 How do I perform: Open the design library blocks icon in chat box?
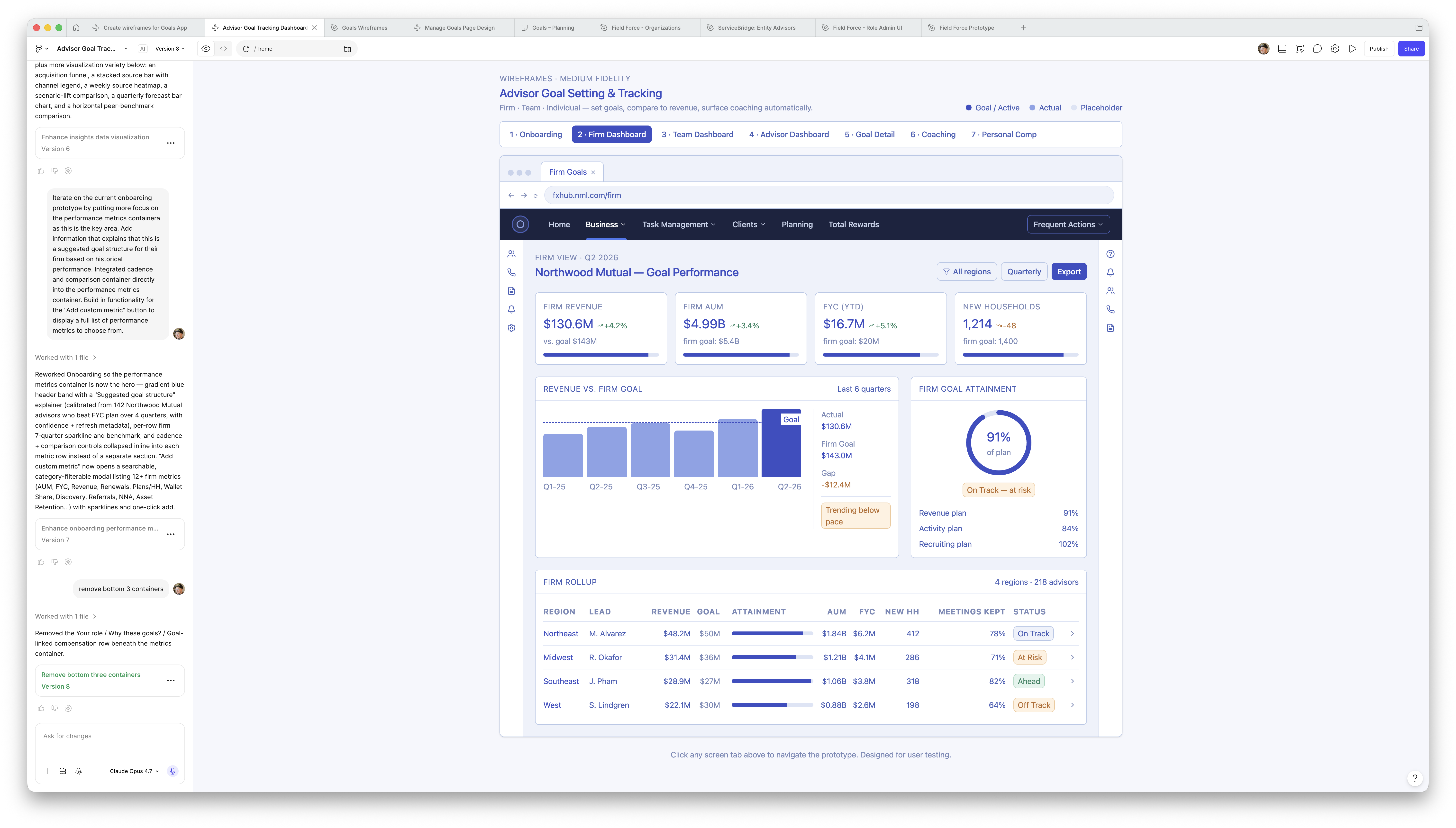click(63, 771)
